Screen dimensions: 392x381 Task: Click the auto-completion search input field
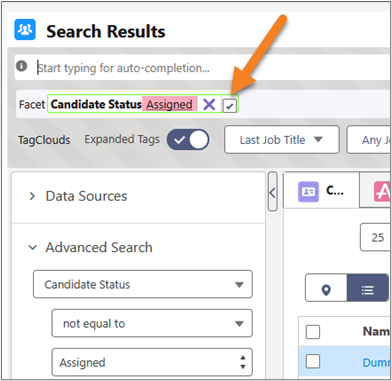213,68
